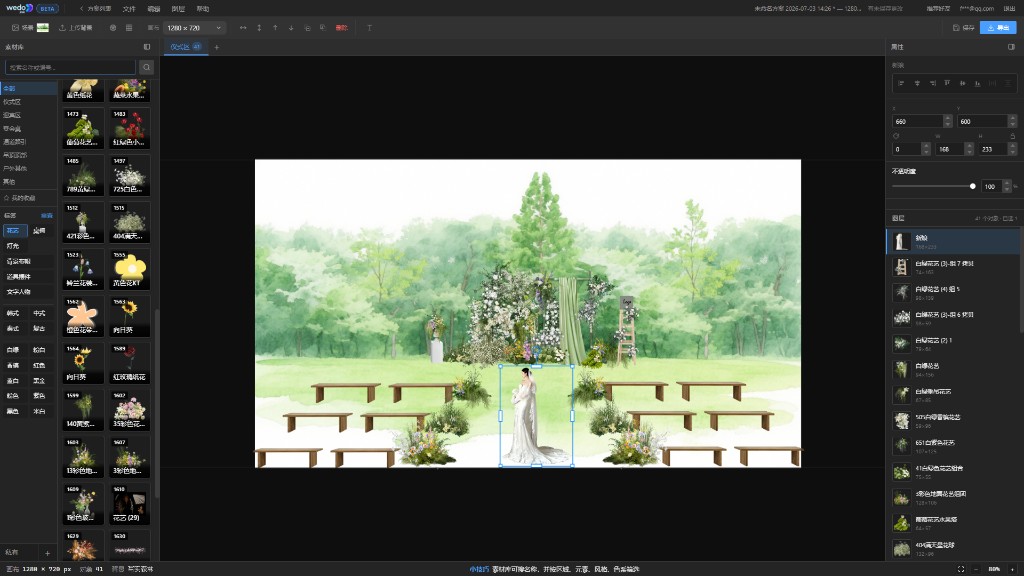Zoom out the canvas with minus icon
Image resolution: width=1024 pixels, height=576 pixels.
[976, 569]
